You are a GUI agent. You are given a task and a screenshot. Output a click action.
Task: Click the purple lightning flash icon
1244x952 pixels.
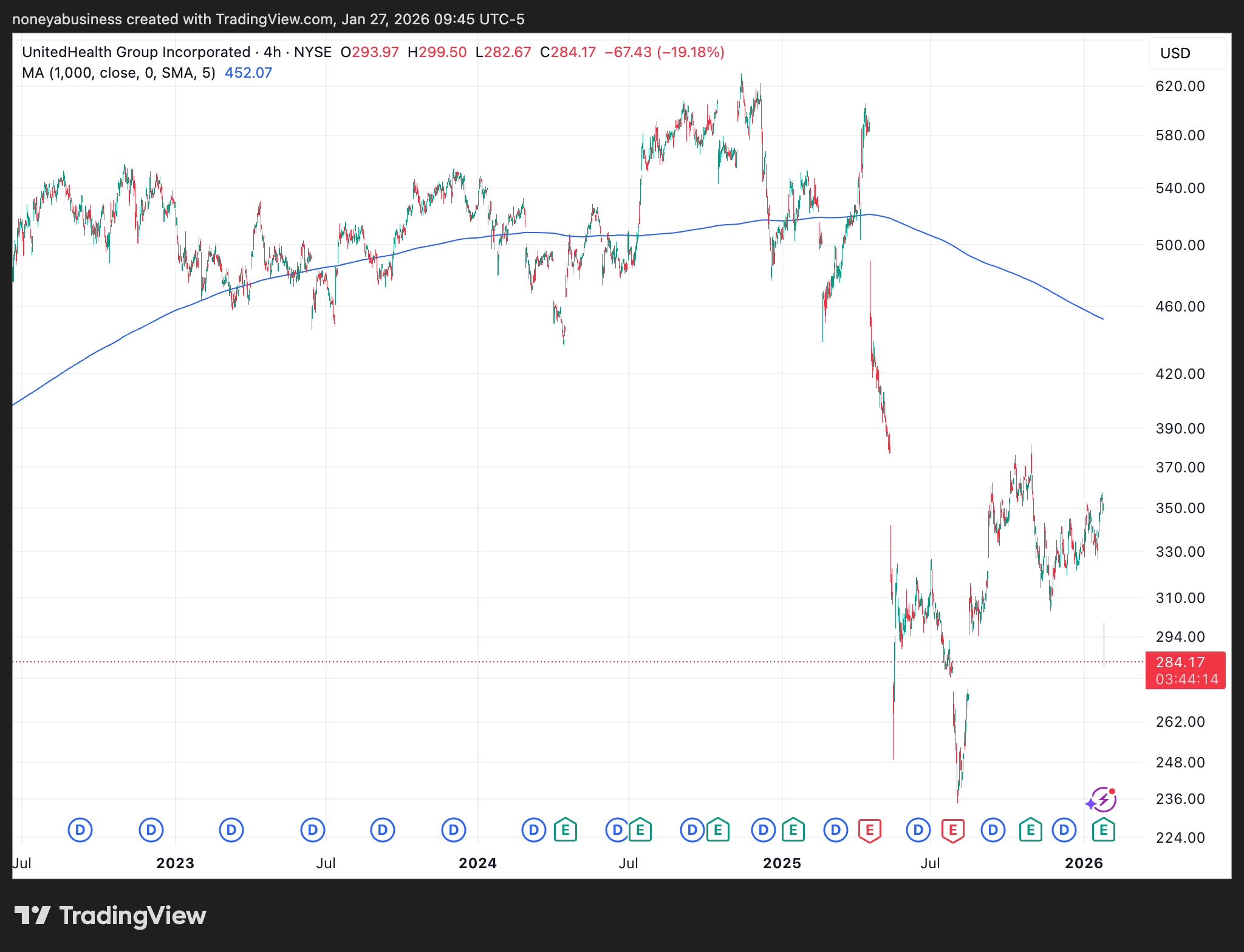pos(1102,800)
